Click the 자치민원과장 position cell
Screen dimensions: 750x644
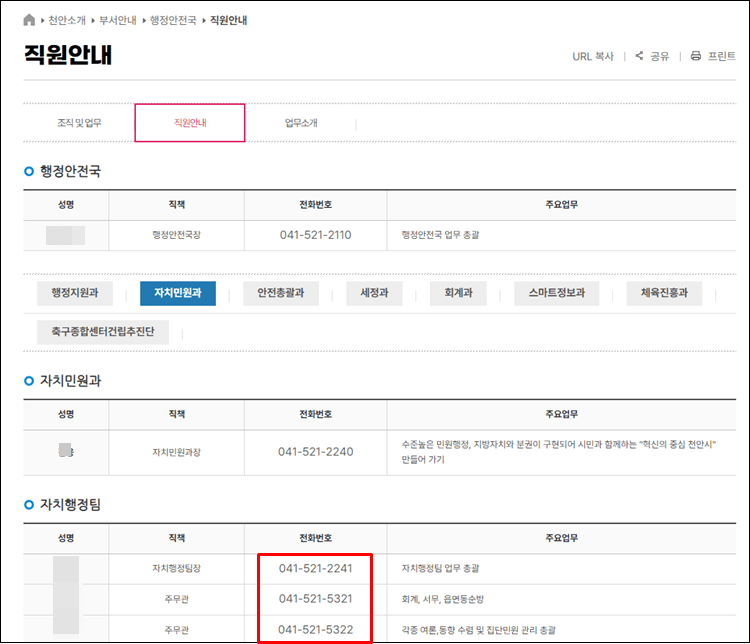176,452
